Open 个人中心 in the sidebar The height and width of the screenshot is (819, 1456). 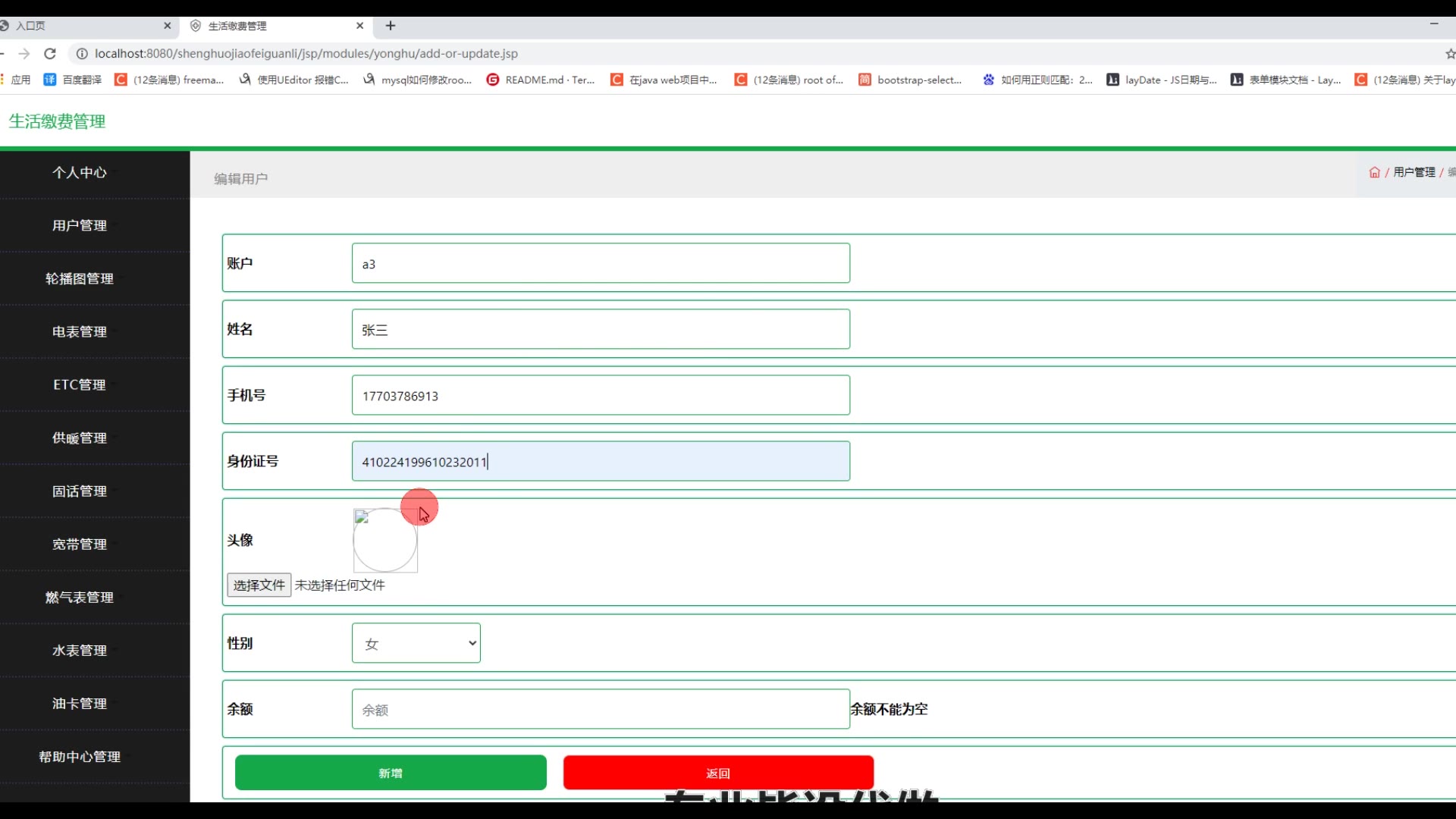[80, 173]
